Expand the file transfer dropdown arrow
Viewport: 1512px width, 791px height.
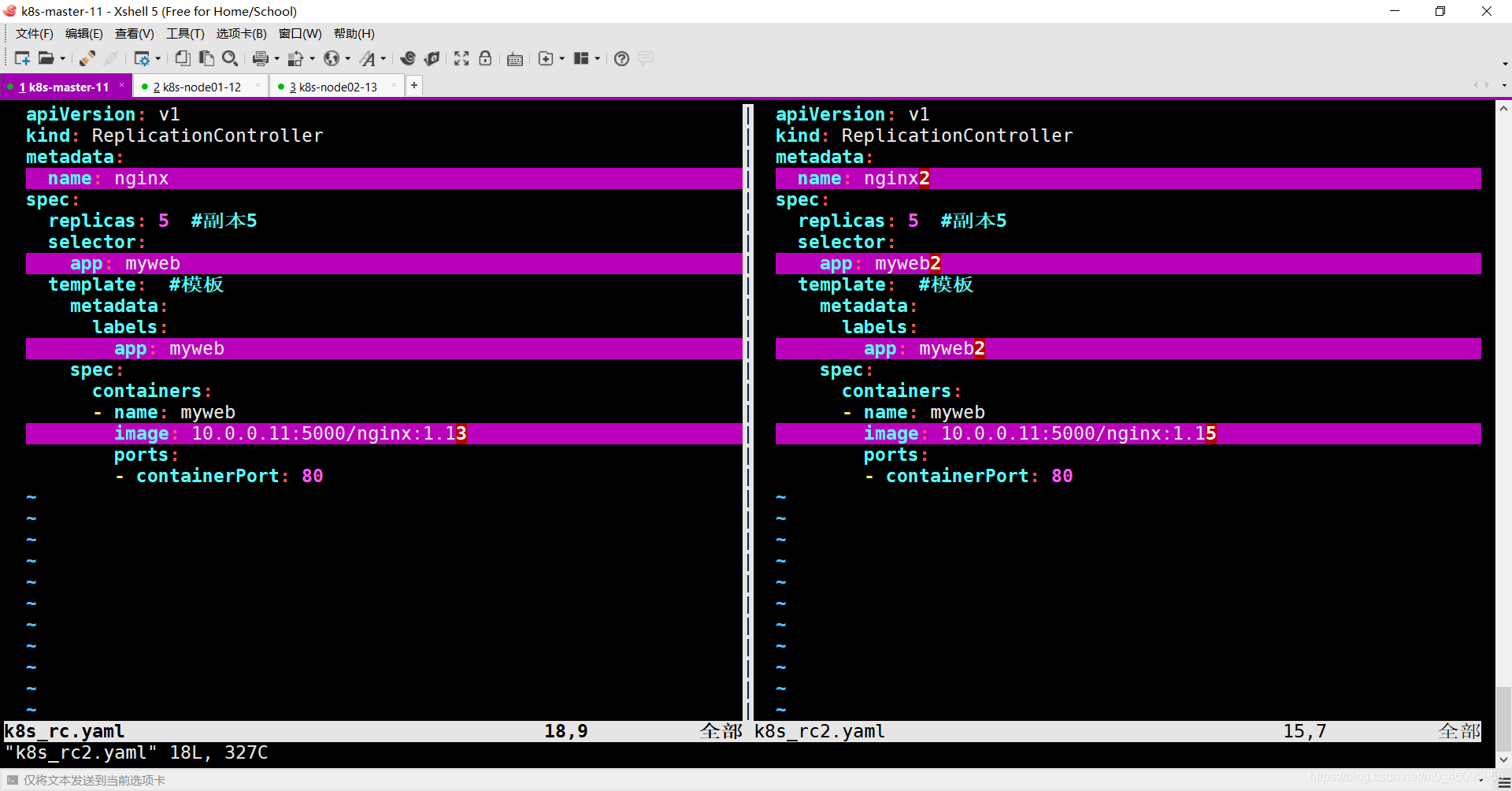tap(312, 59)
